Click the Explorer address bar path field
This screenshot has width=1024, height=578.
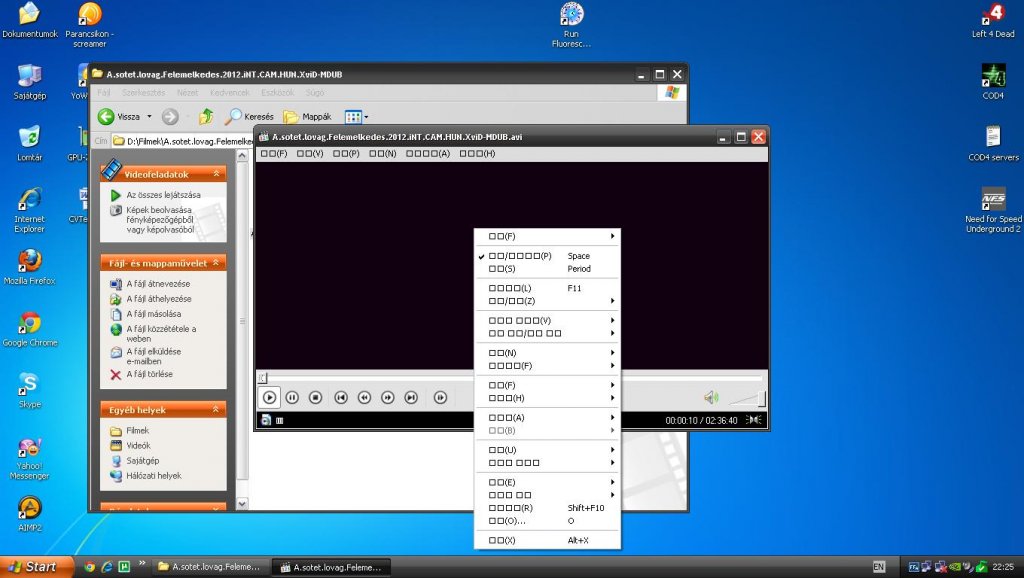point(183,140)
